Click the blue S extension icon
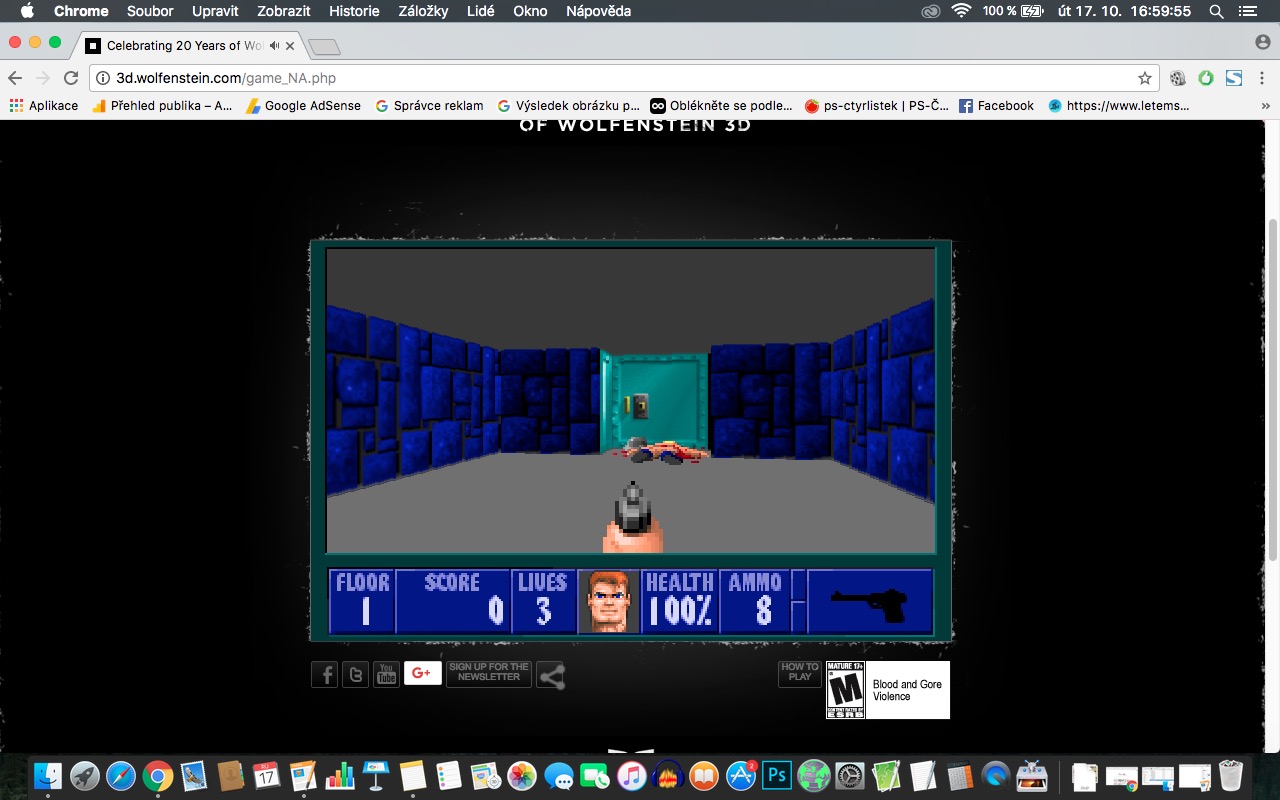 point(1234,78)
